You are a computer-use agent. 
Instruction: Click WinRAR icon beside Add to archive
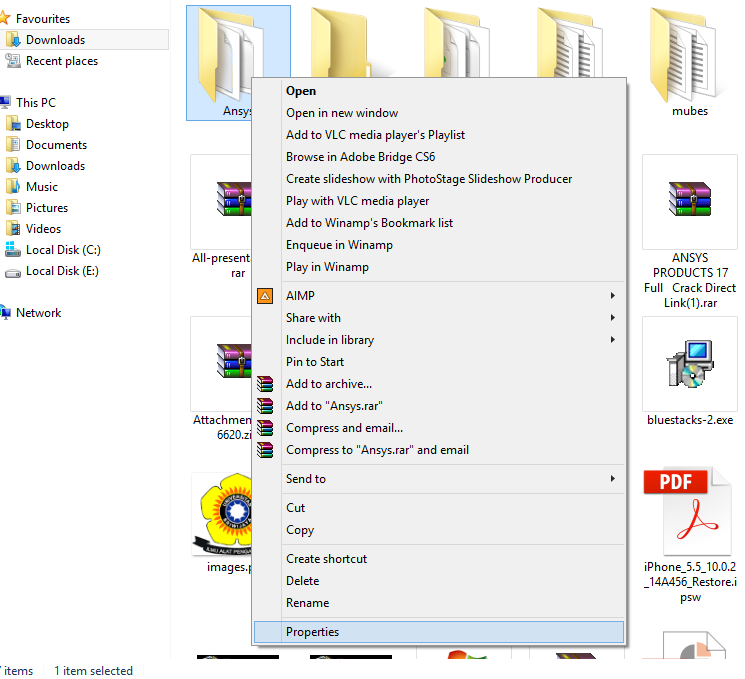265,384
